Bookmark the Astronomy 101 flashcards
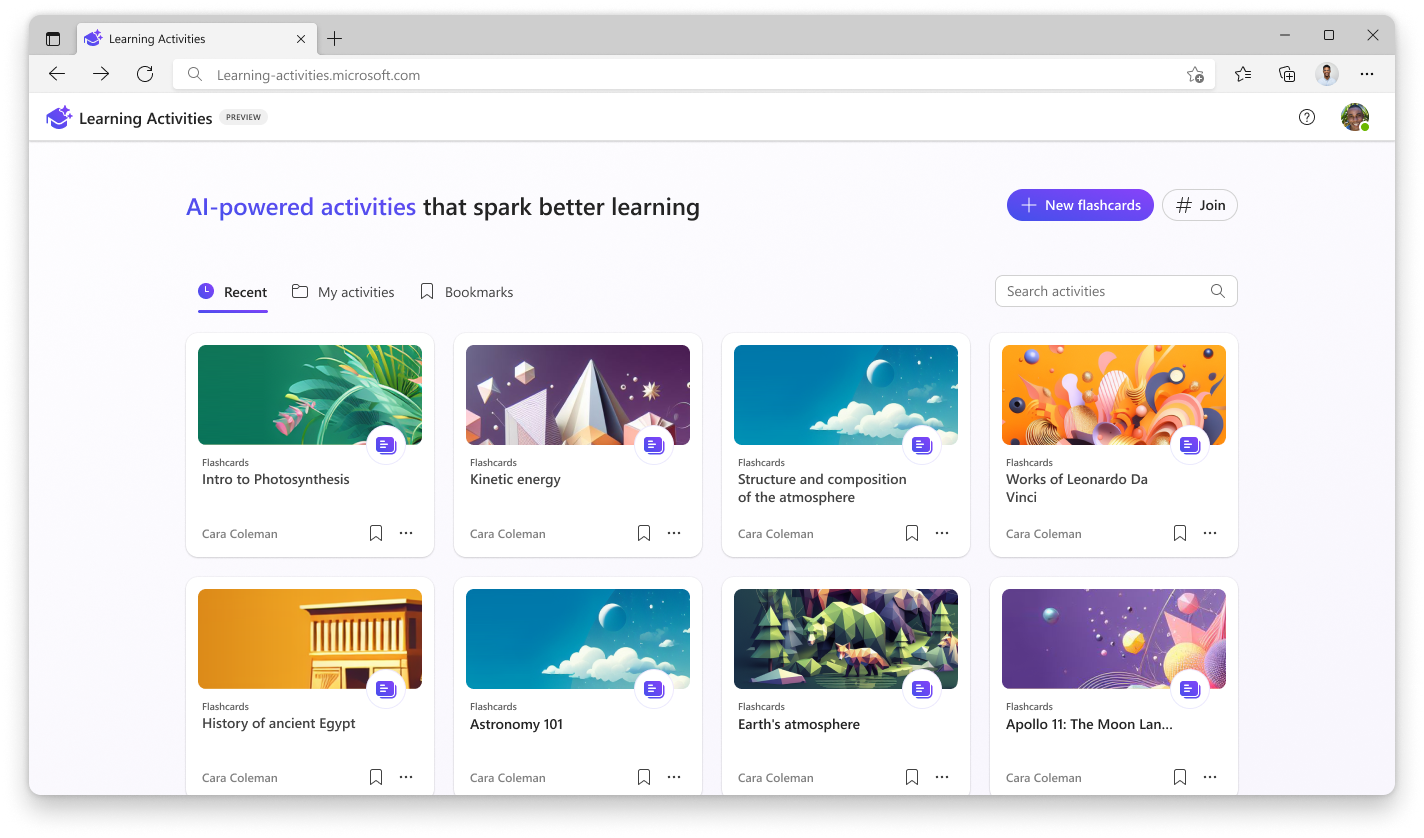The width and height of the screenshot is (1424, 838). [643, 776]
